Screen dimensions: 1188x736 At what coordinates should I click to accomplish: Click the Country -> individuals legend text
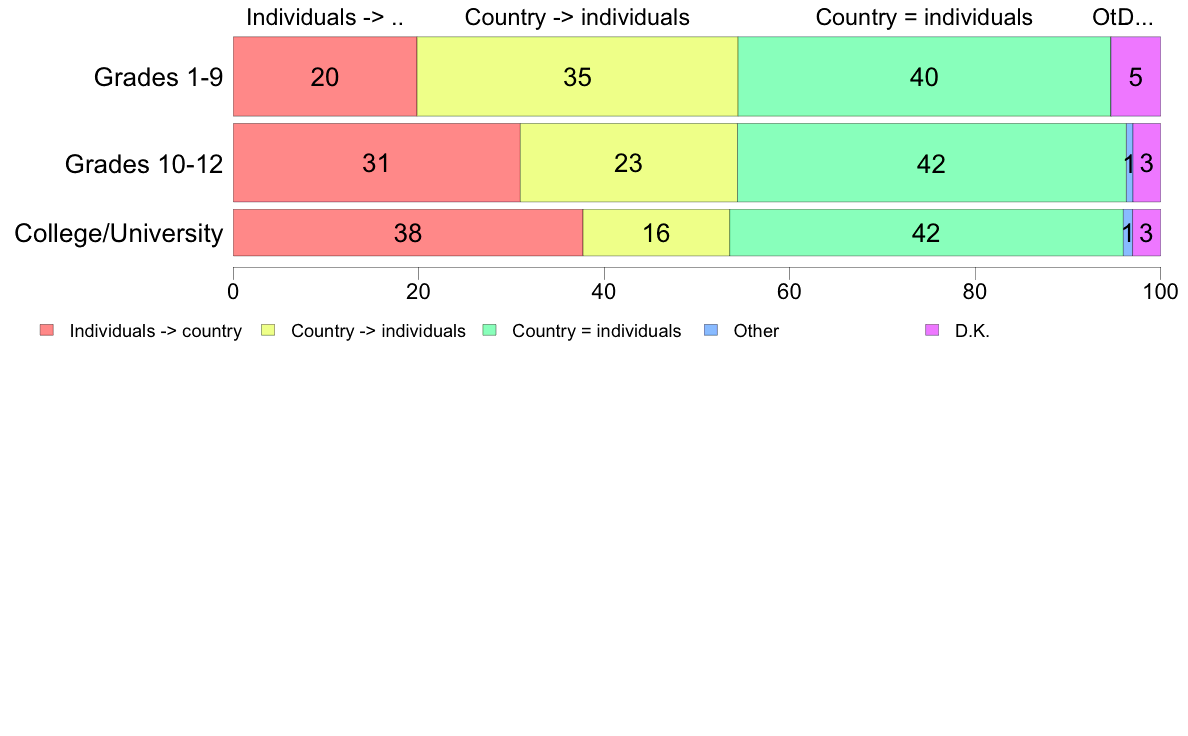point(378,331)
